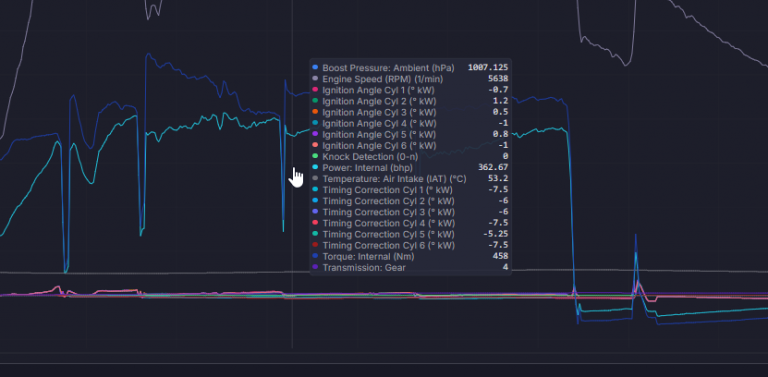The width and height of the screenshot is (768, 377).
Task: Click the power value 362.67
Action: [493, 168]
